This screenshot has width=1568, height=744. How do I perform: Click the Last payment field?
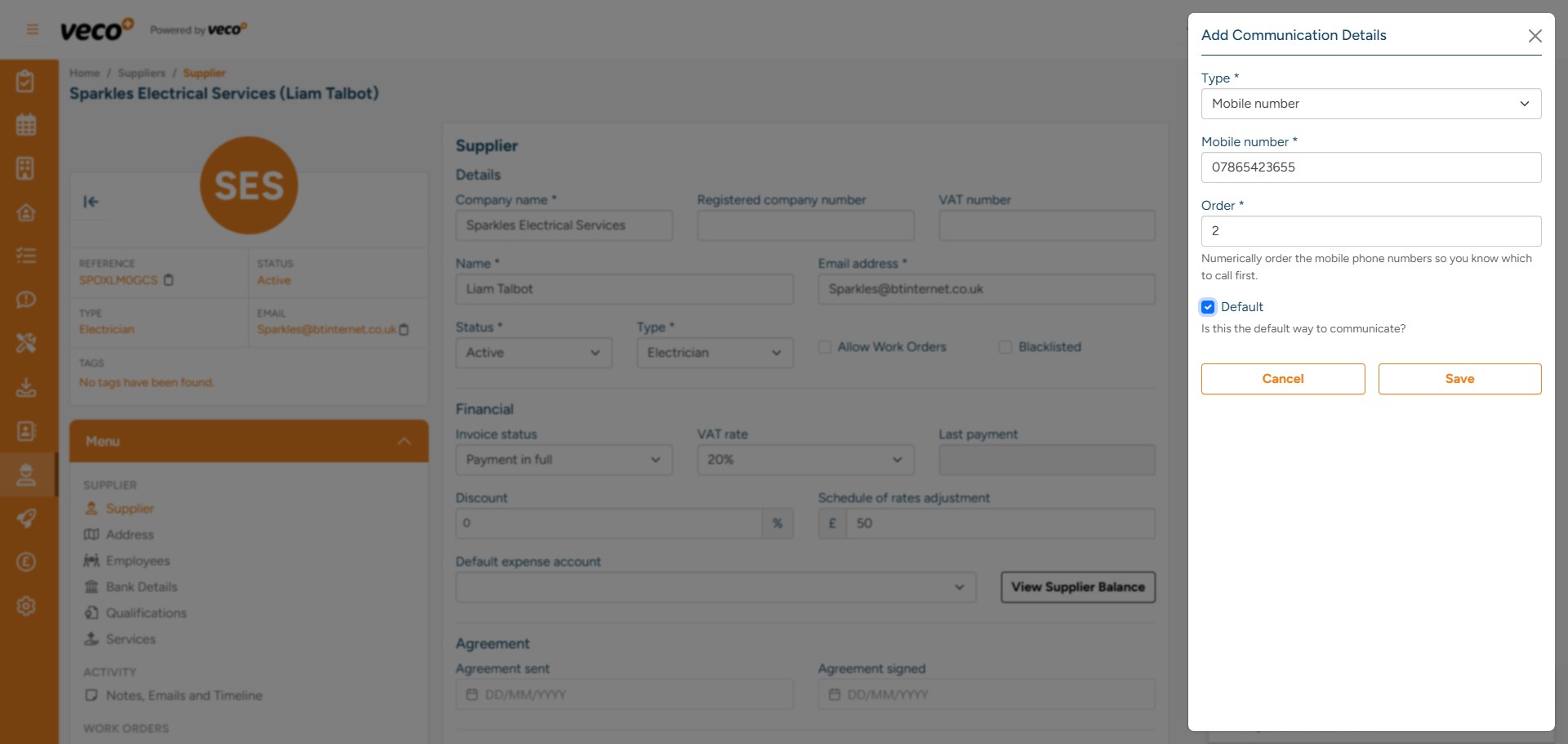point(1047,460)
